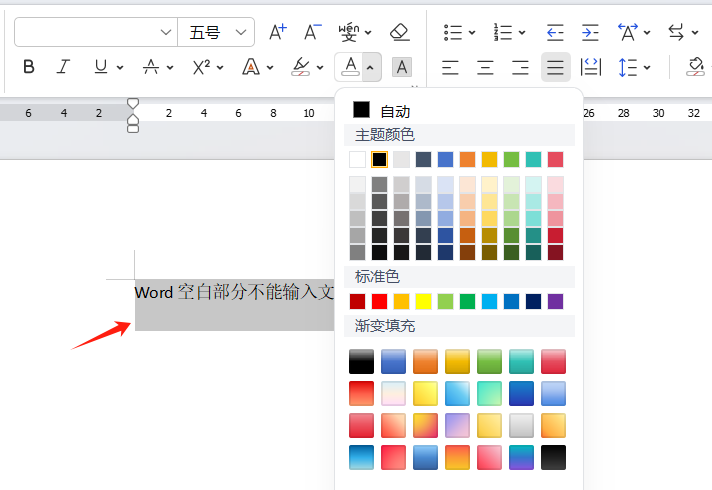Expand numbering style arrow

(x=522, y=33)
